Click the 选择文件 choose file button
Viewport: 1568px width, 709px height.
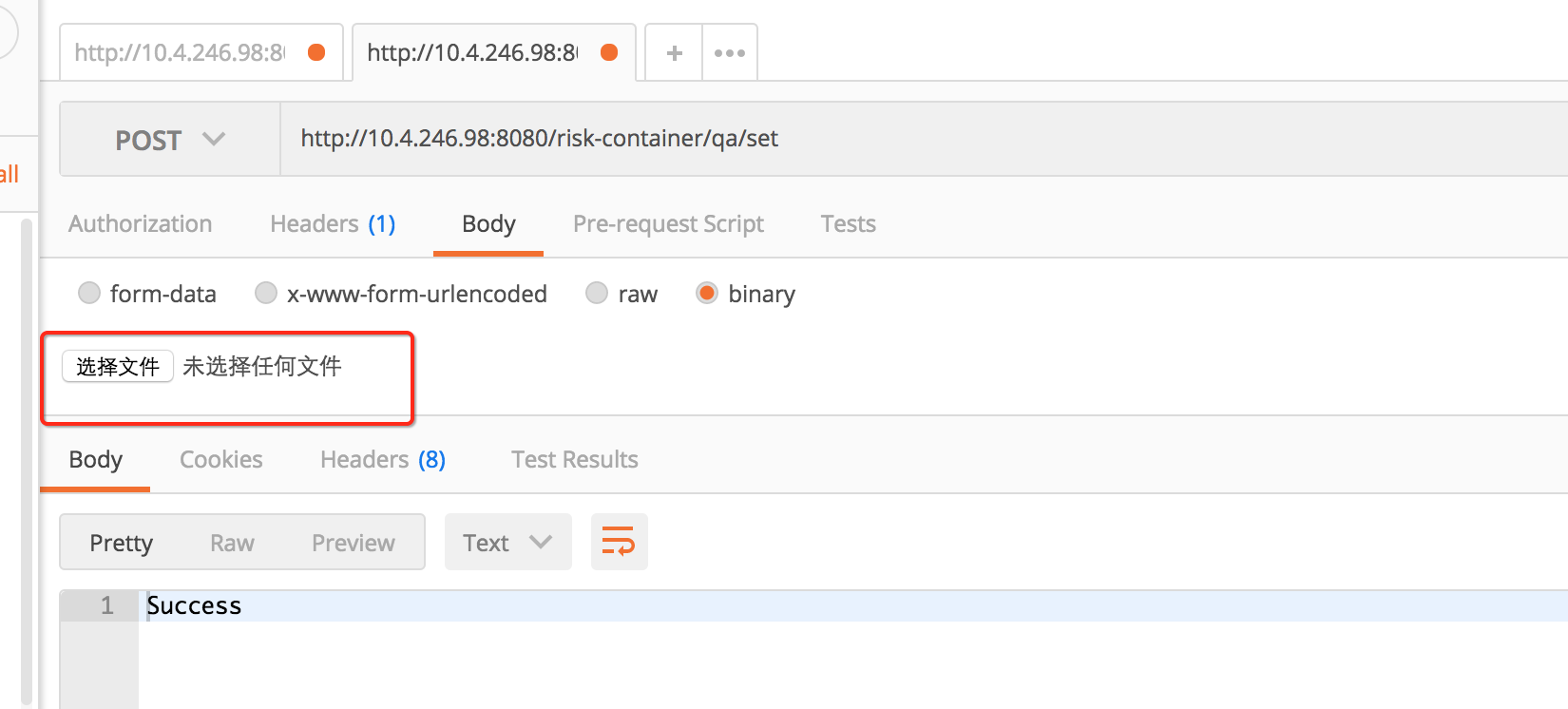[117, 366]
